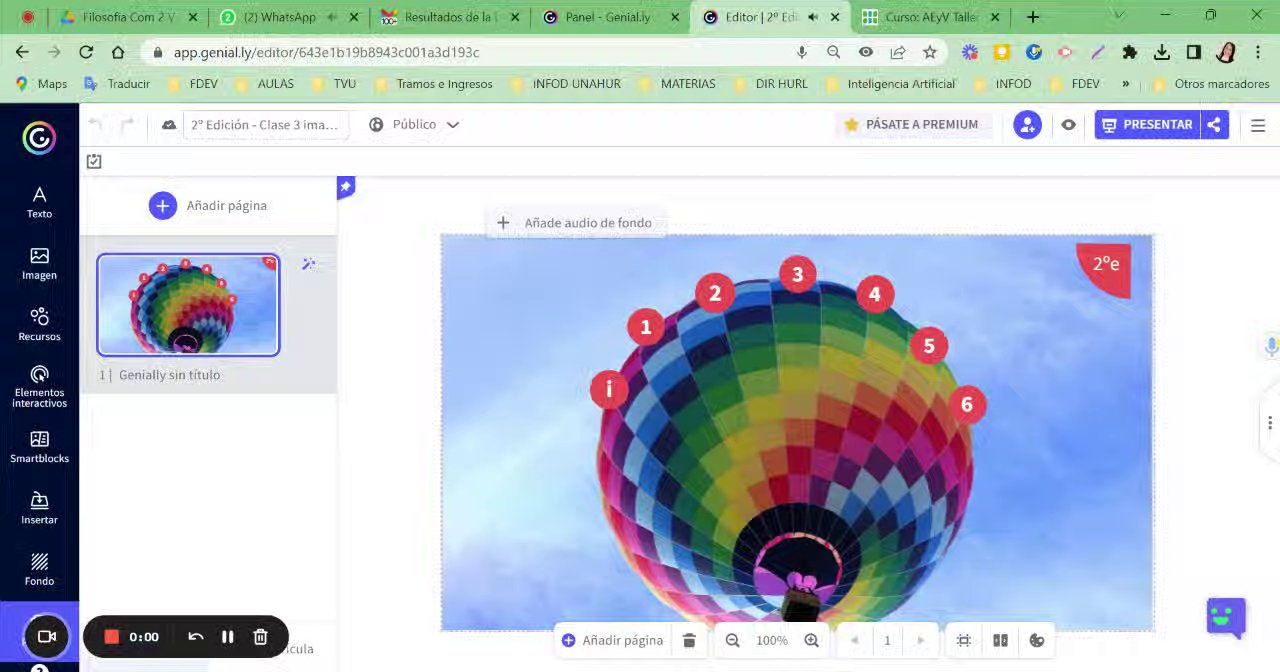Click the magic wand icon beside thumbnail
The width and height of the screenshot is (1280, 672).
pos(309,264)
